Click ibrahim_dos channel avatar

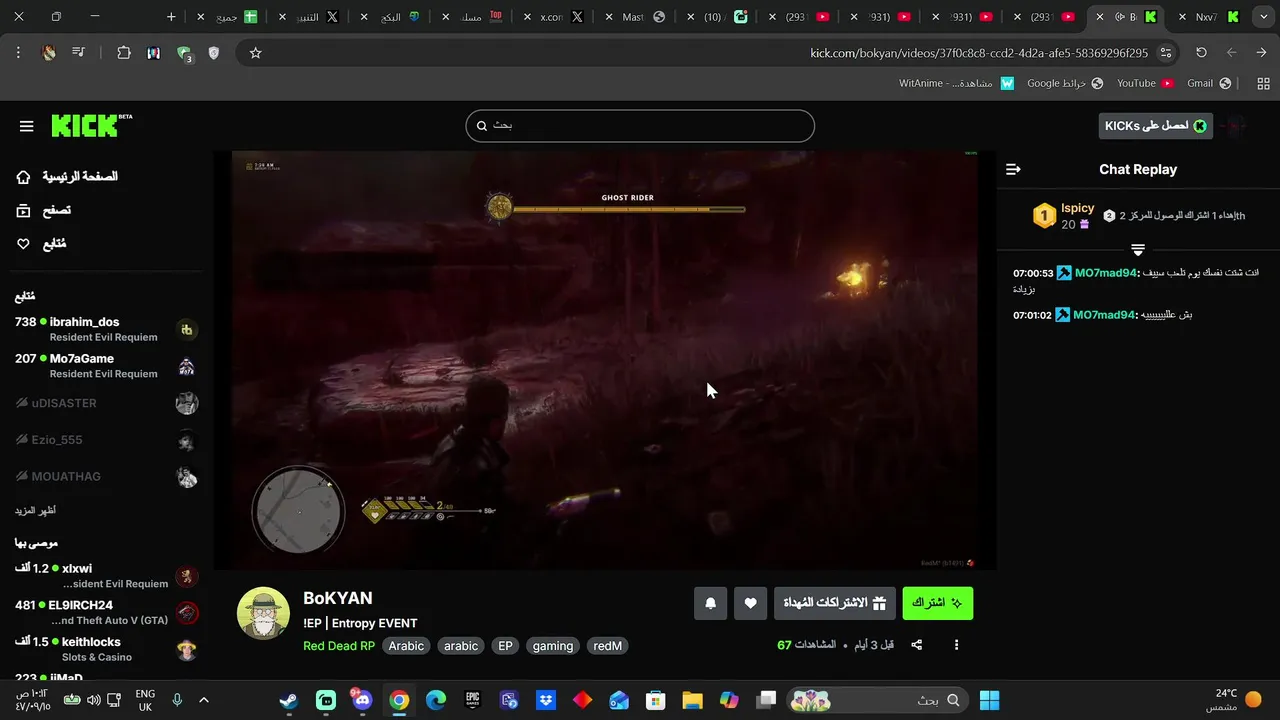point(187,329)
